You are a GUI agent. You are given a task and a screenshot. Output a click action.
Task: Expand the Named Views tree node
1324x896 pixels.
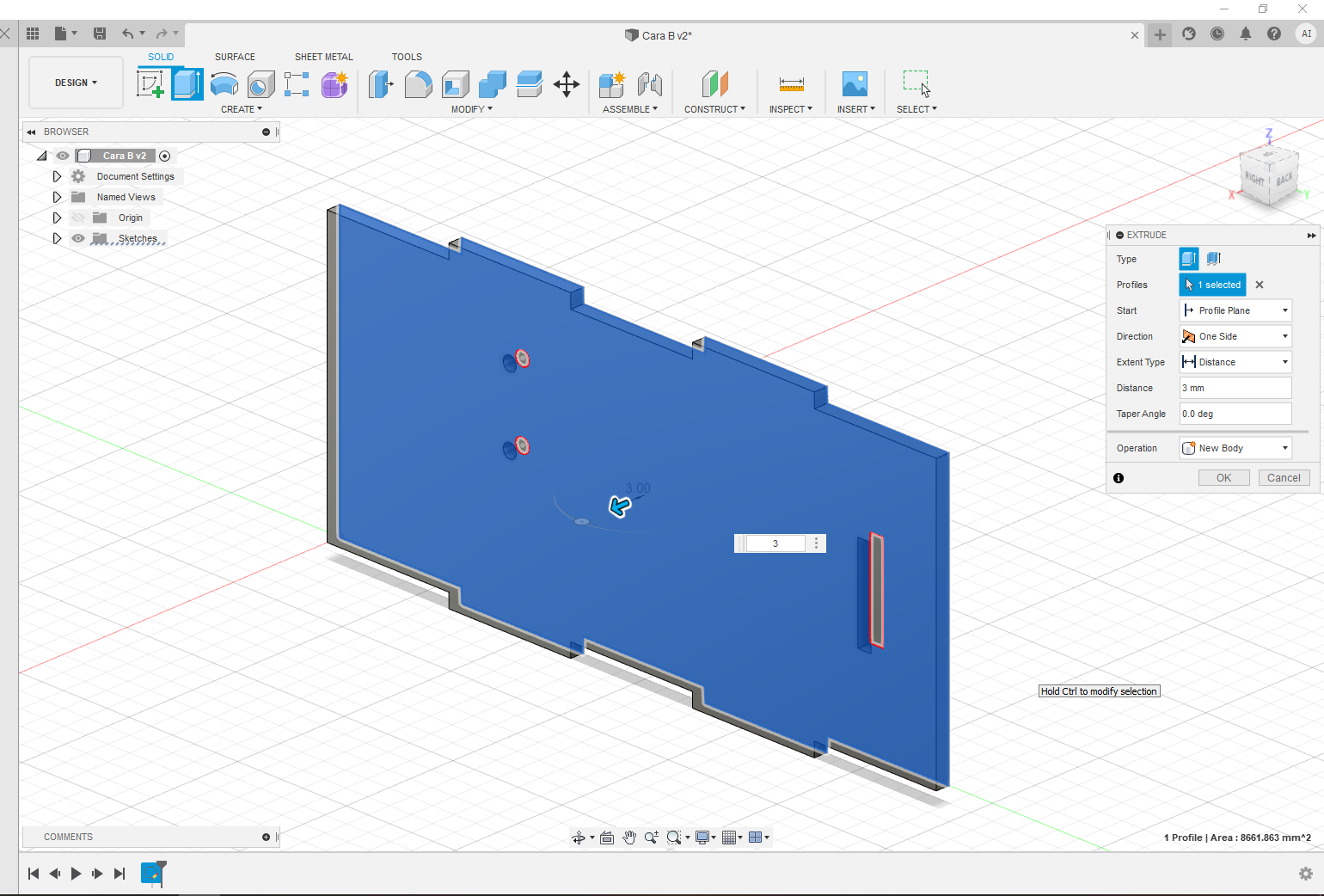pos(57,197)
